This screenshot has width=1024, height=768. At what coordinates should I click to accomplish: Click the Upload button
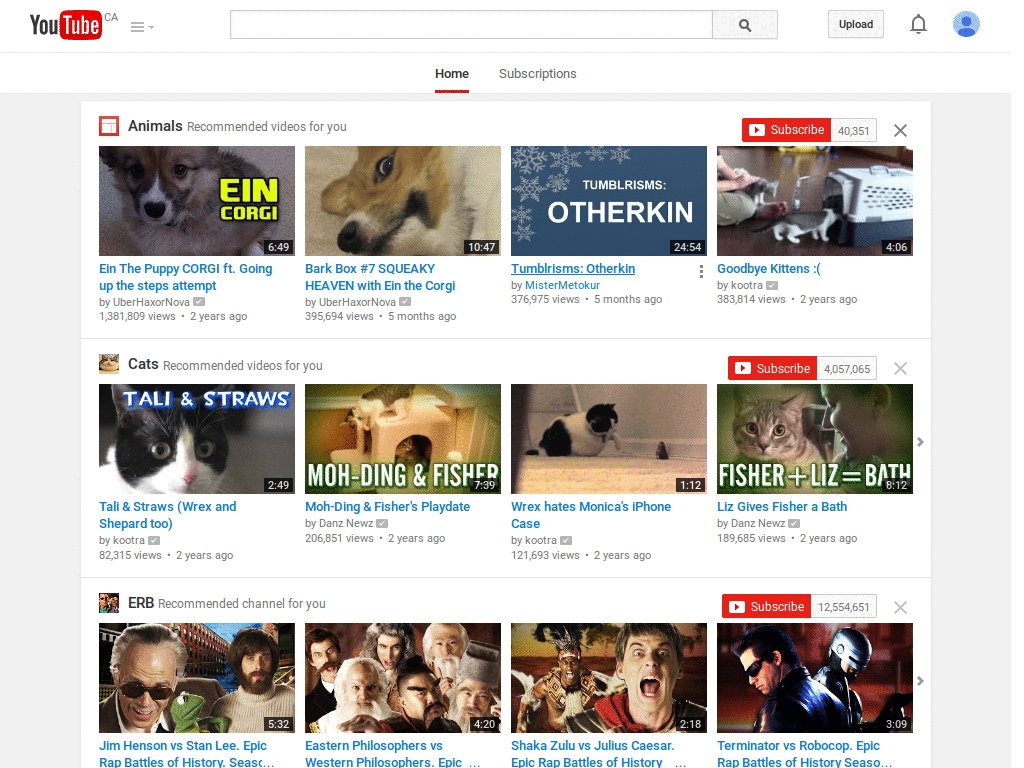pyautogui.click(x=856, y=24)
